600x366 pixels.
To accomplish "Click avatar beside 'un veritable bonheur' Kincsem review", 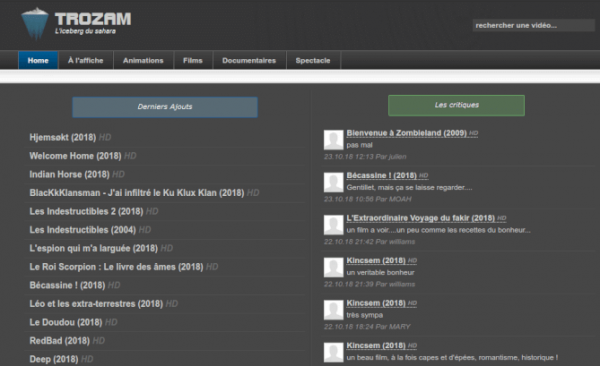I will point(333,267).
